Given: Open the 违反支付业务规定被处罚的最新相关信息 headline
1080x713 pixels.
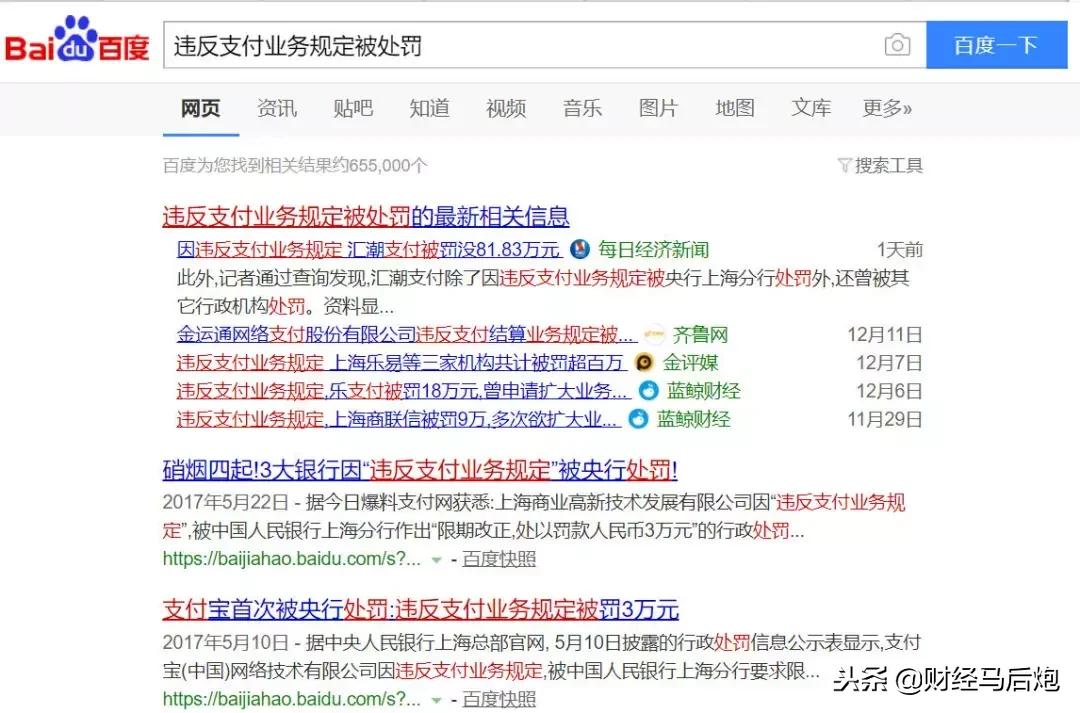Looking at the screenshot, I should (366, 215).
